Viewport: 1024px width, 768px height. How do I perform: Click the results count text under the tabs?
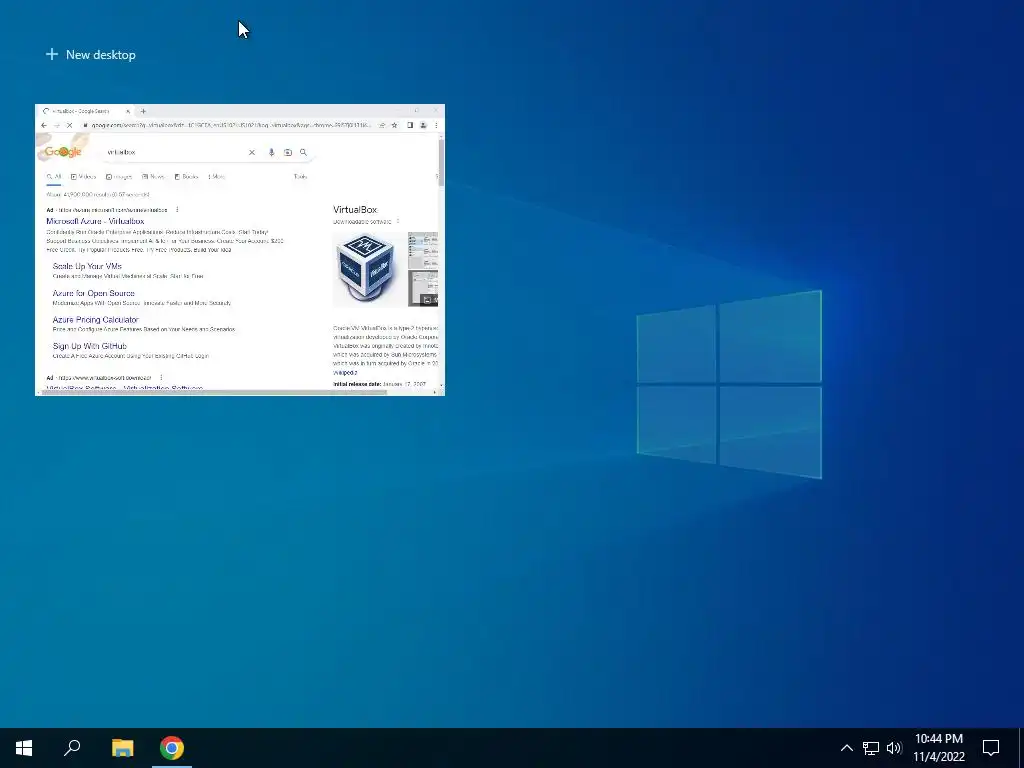[x=98, y=195]
